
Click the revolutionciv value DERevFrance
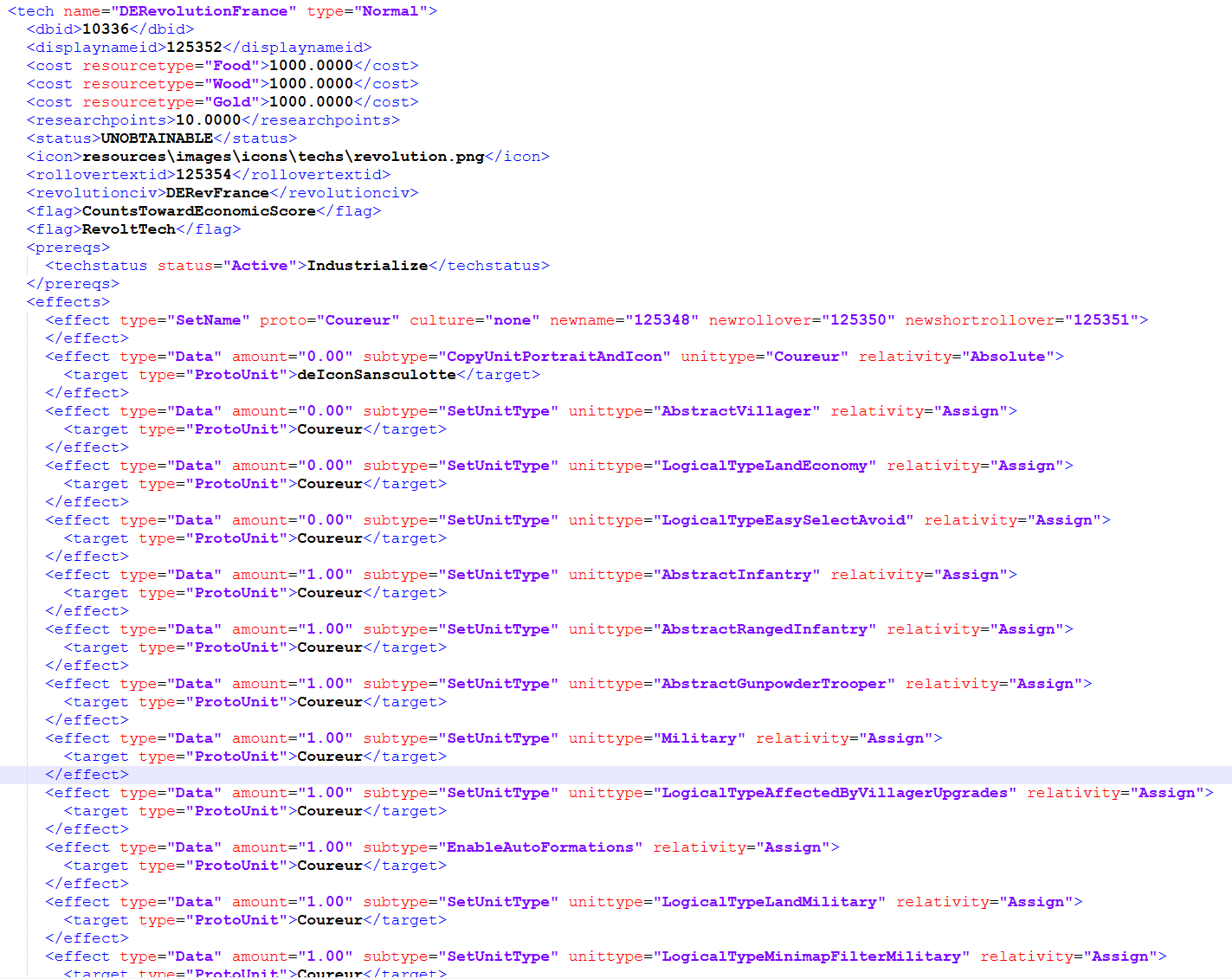[x=217, y=193]
